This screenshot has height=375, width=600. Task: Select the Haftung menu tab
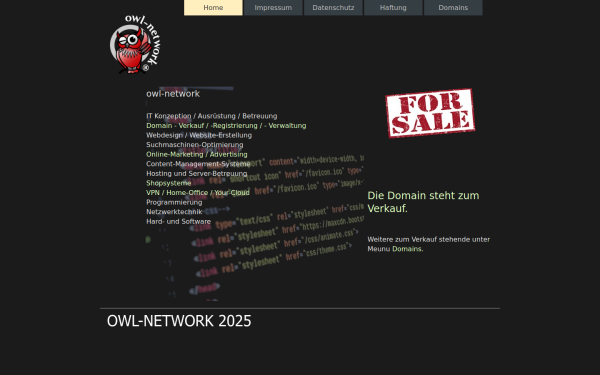tap(393, 8)
